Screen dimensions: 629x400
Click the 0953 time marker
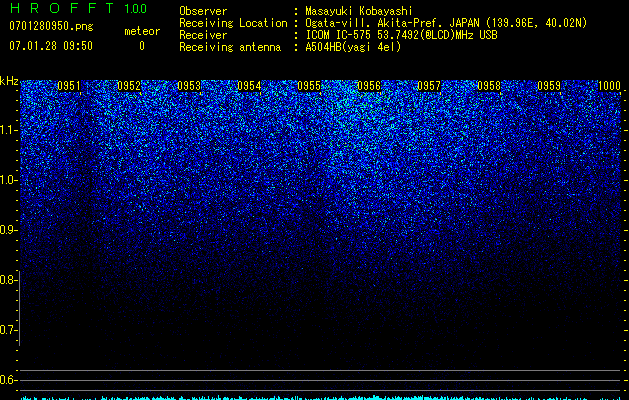[x=189, y=86]
